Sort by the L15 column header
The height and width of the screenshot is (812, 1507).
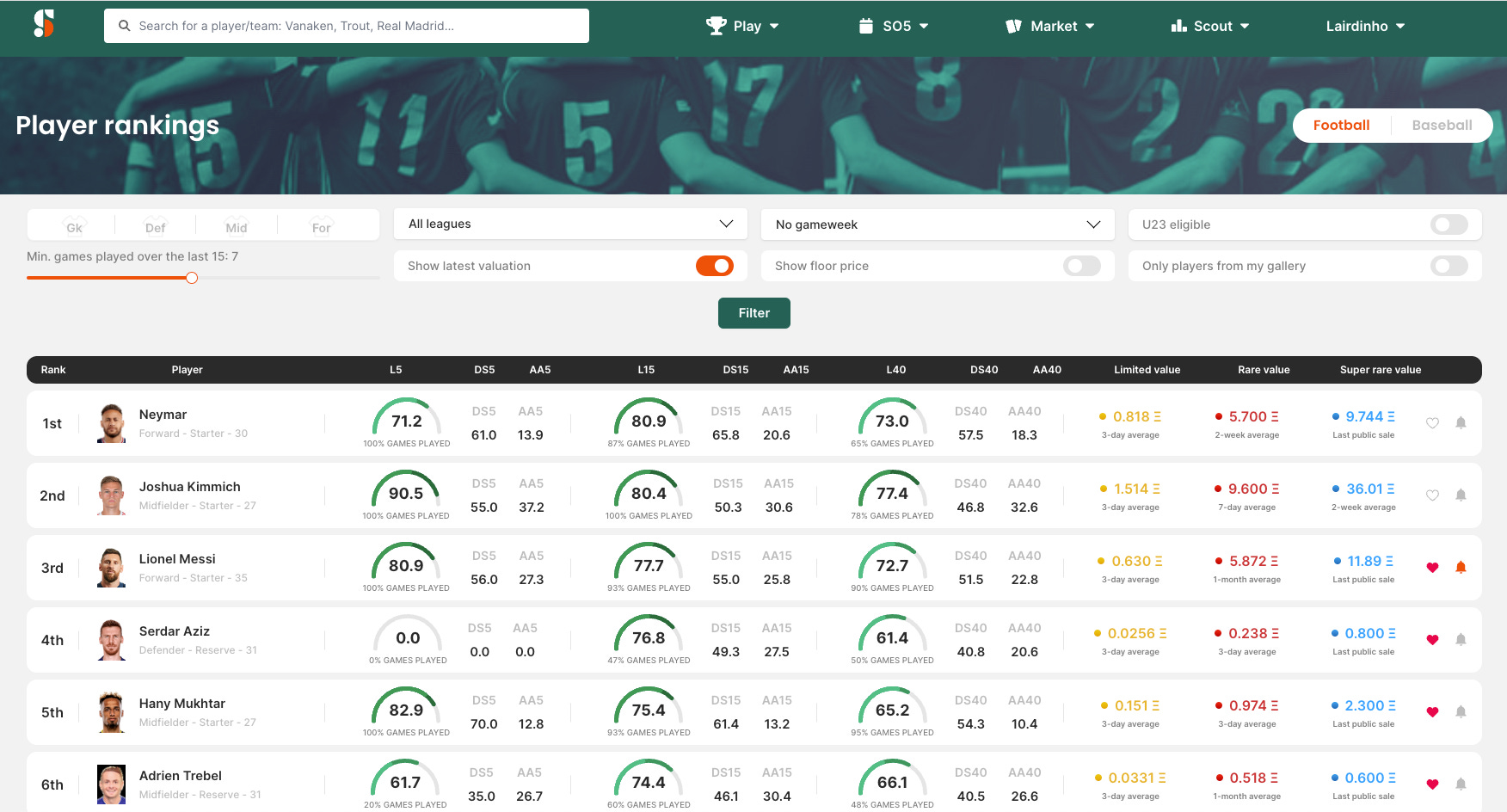[646, 370]
